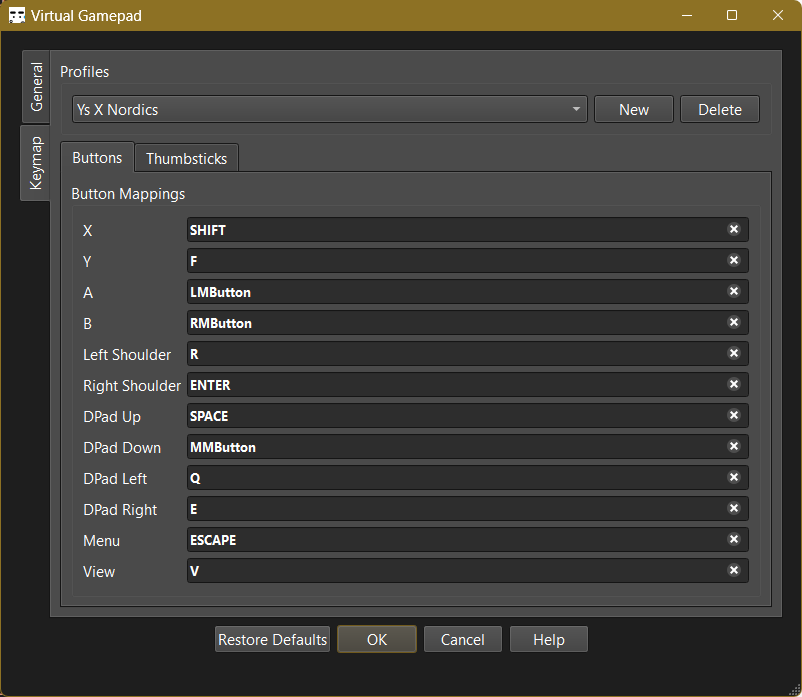Viewport: 802px width, 697px height.
Task: Minimize the Virtual Gamepad window
Action: (x=687, y=15)
